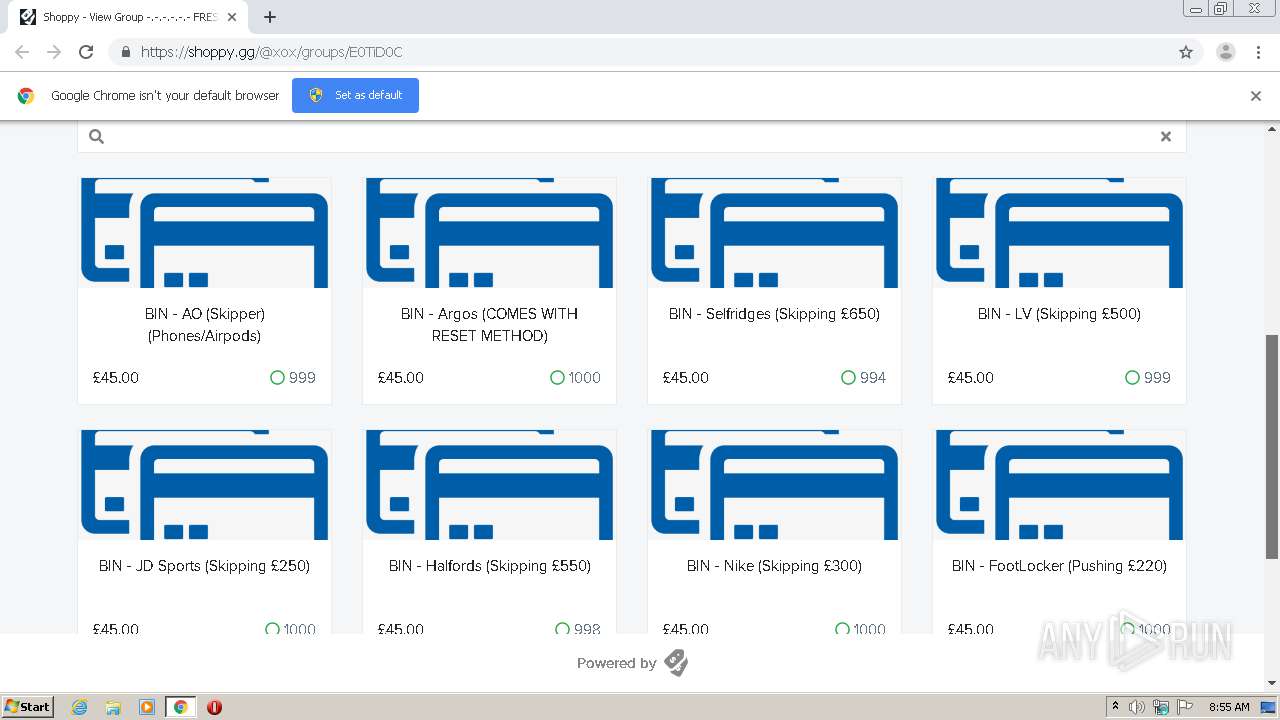Click stock count 1000 on Argos card
The width and height of the screenshot is (1280, 720).
point(585,378)
